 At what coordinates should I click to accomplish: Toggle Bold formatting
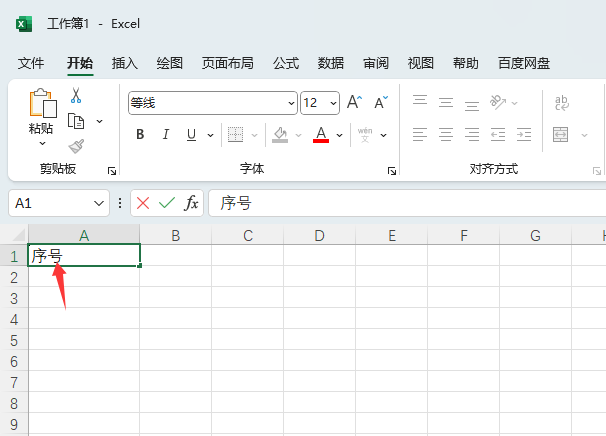pos(140,135)
